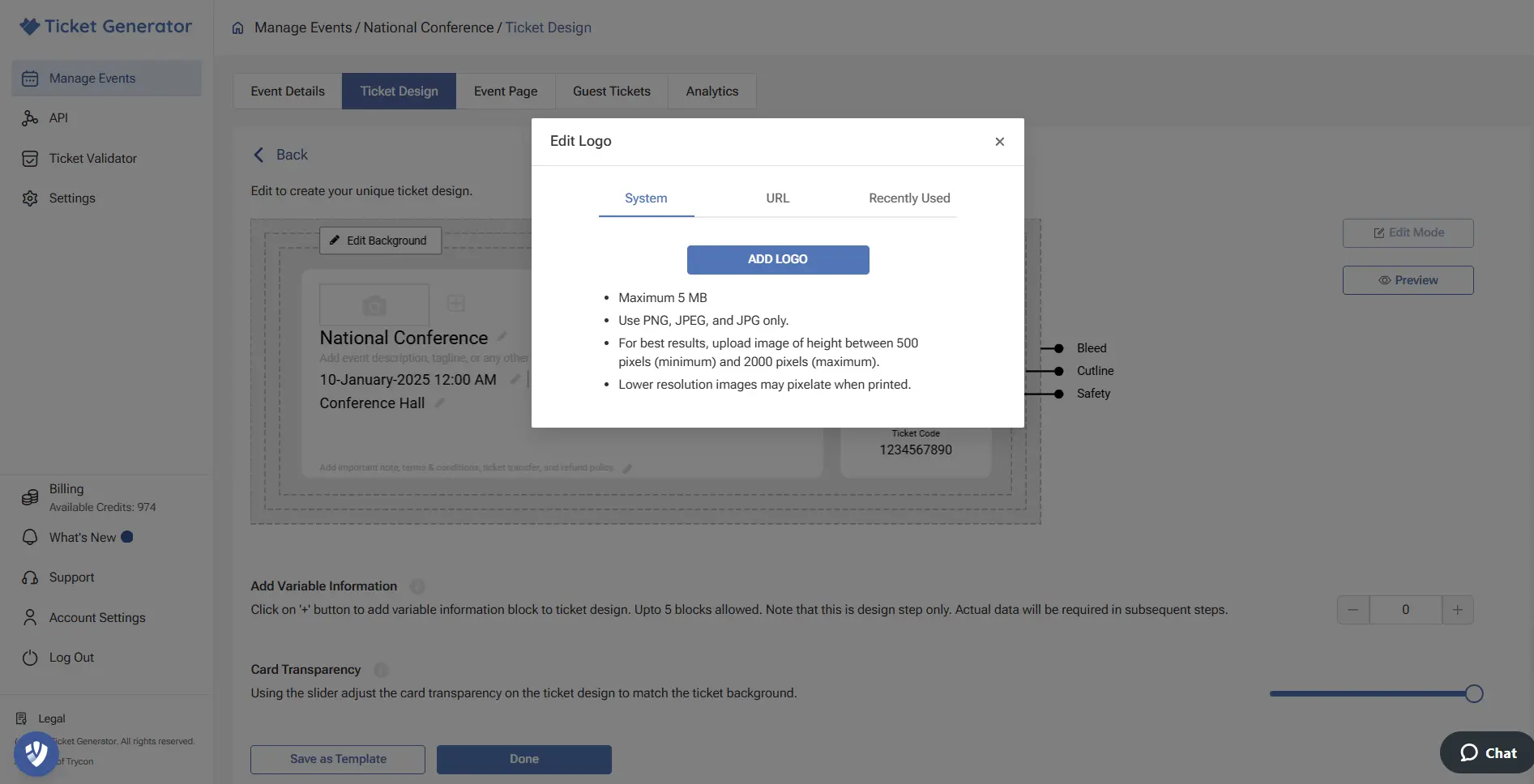This screenshot has width=1534, height=784.
Task: Open the Guest Tickets tab
Action: click(612, 92)
